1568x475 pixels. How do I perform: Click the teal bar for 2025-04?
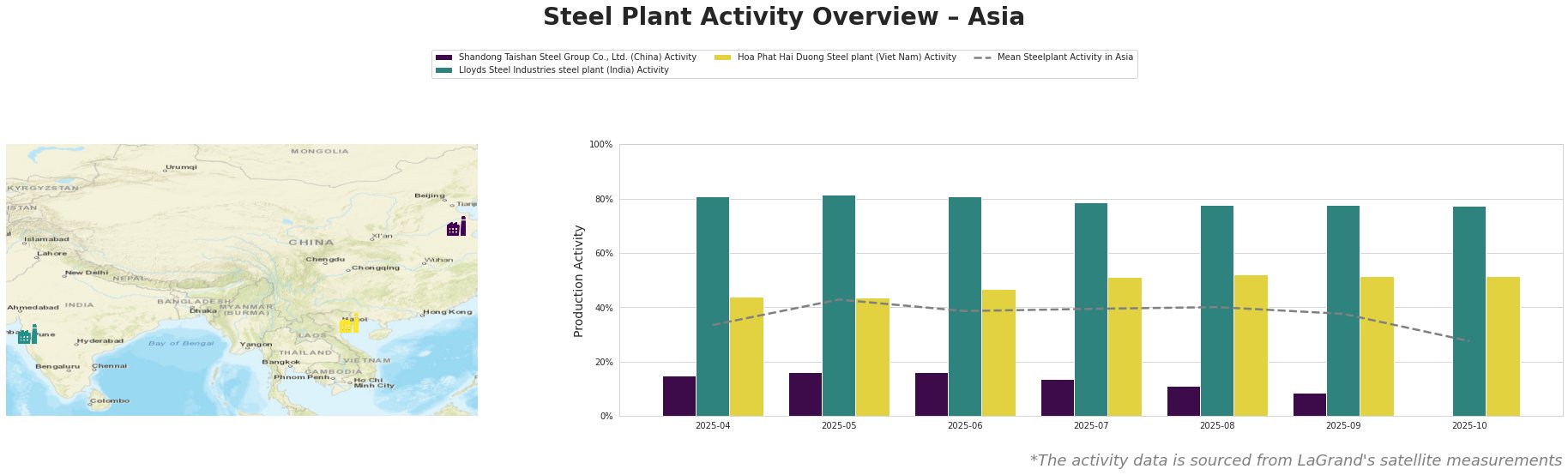click(x=713, y=306)
